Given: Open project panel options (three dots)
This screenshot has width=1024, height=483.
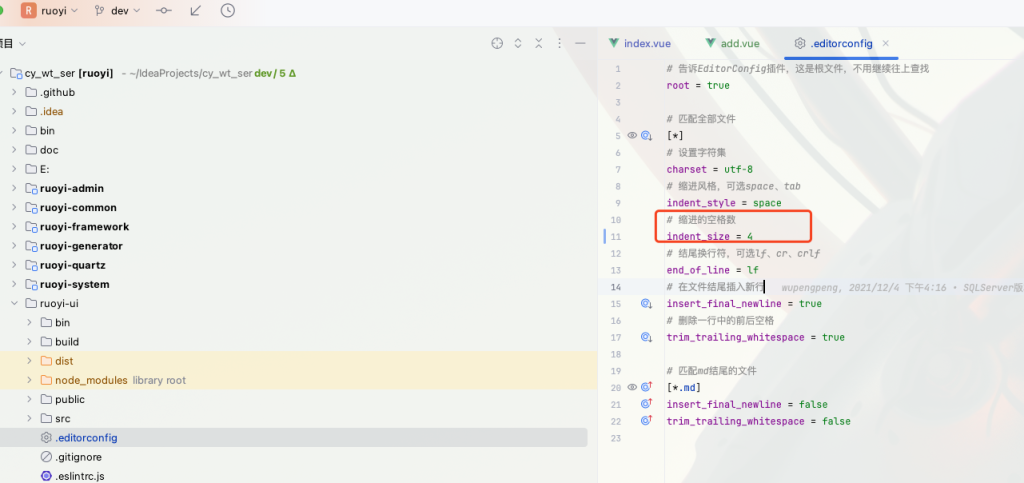Looking at the screenshot, I should click(x=560, y=44).
